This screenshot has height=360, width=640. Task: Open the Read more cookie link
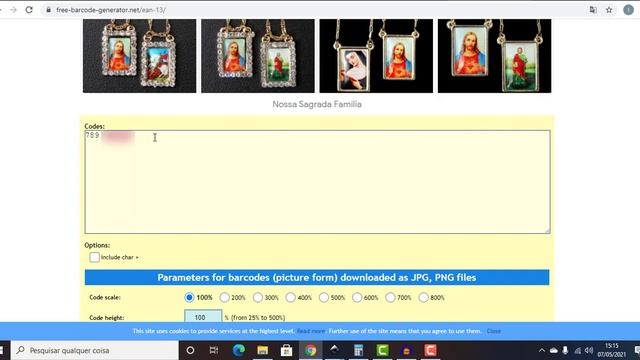pyautogui.click(x=311, y=331)
